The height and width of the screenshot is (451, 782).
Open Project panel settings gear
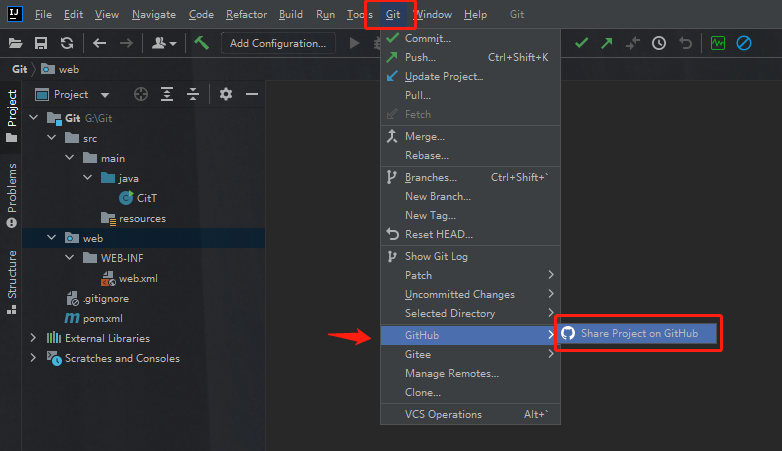[226, 94]
